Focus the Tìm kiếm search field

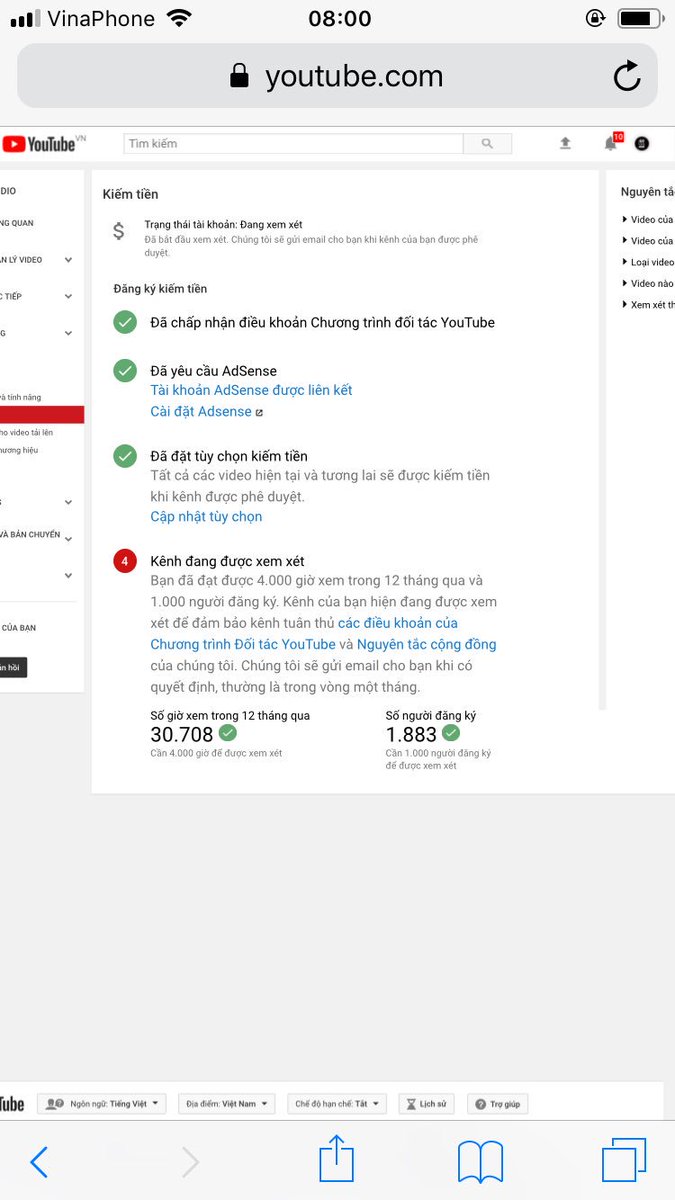pyautogui.click(x=293, y=143)
